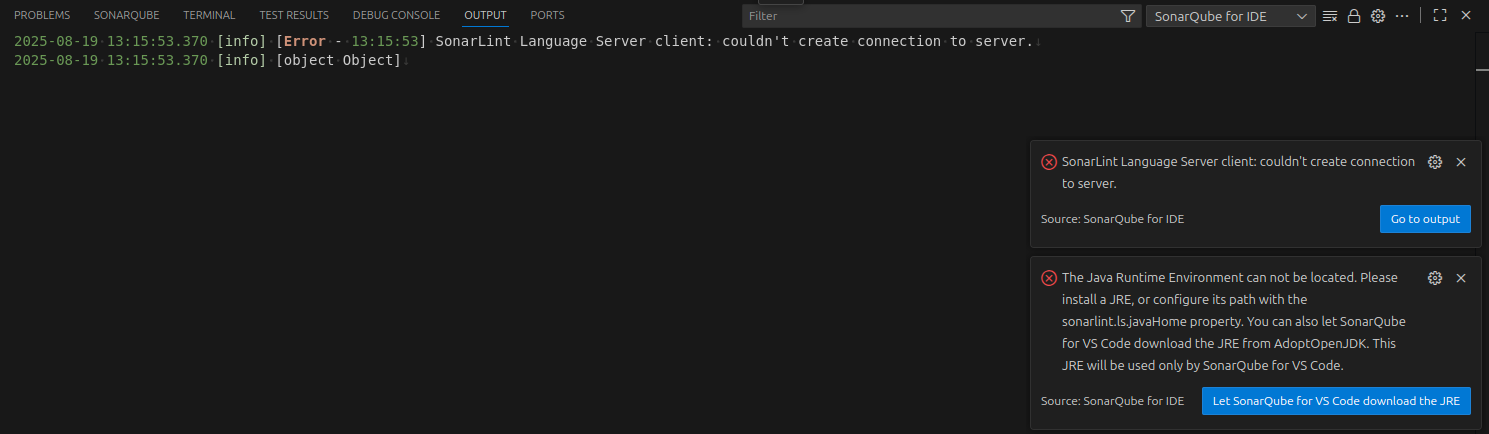Open the SonarQube for IDE output channel dropdown

(1230, 16)
